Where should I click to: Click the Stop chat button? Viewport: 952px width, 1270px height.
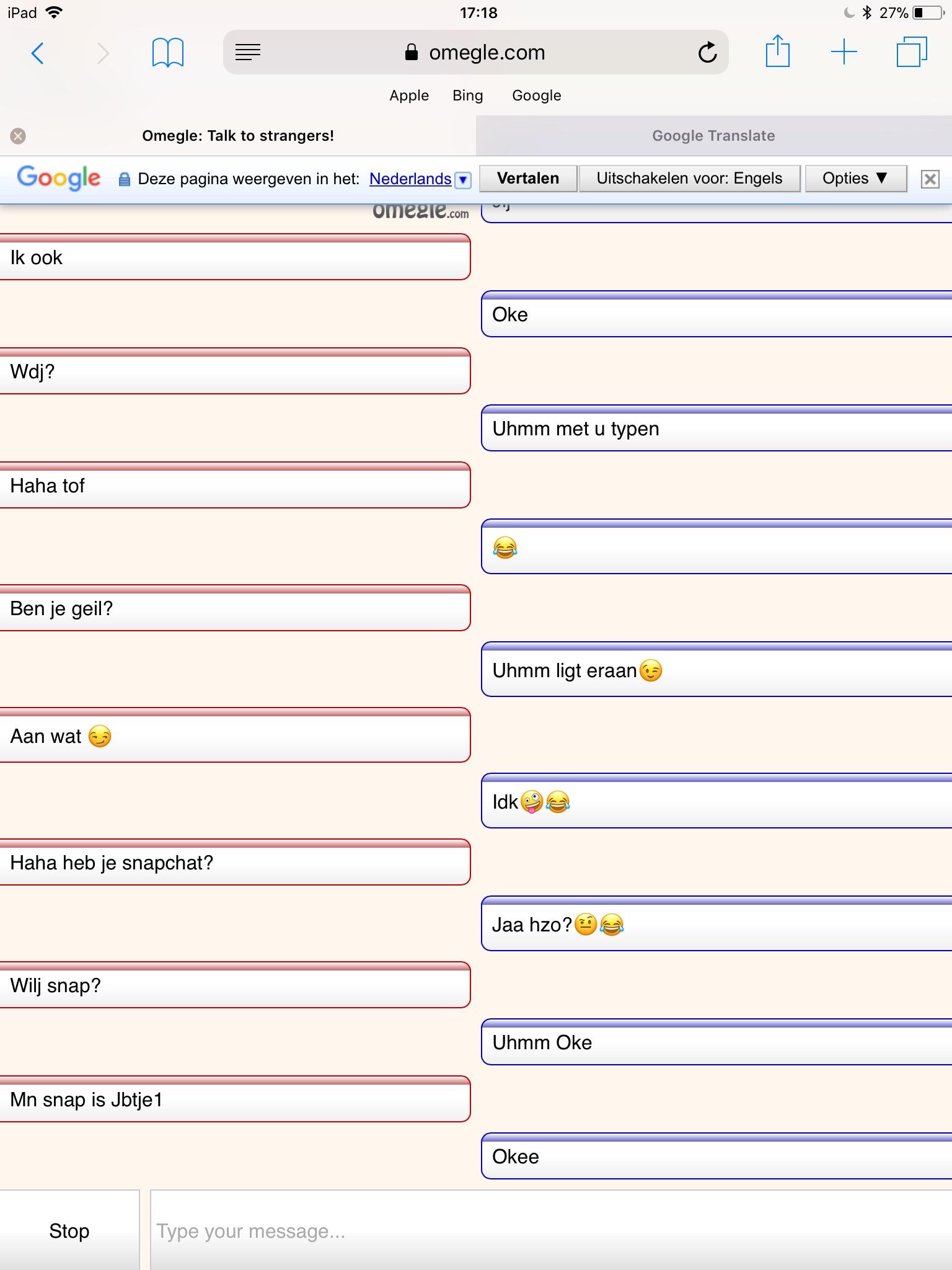click(69, 1231)
